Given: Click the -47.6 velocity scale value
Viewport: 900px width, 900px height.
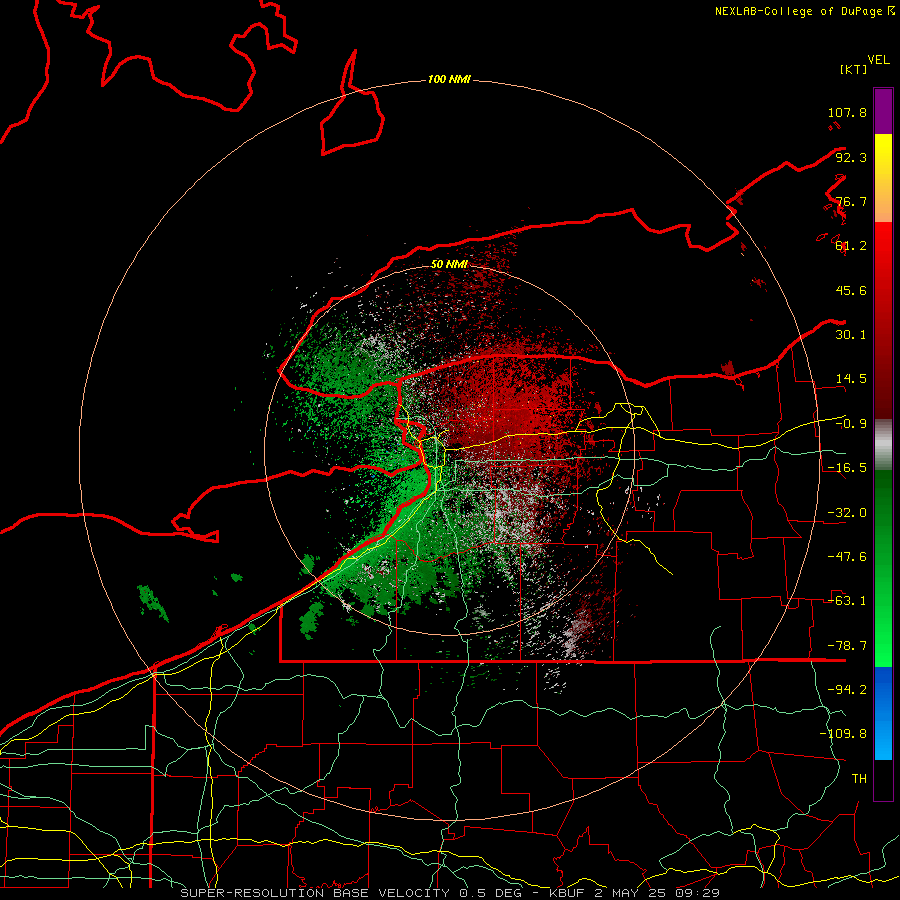Looking at the screenshot, I should point(847,557).
